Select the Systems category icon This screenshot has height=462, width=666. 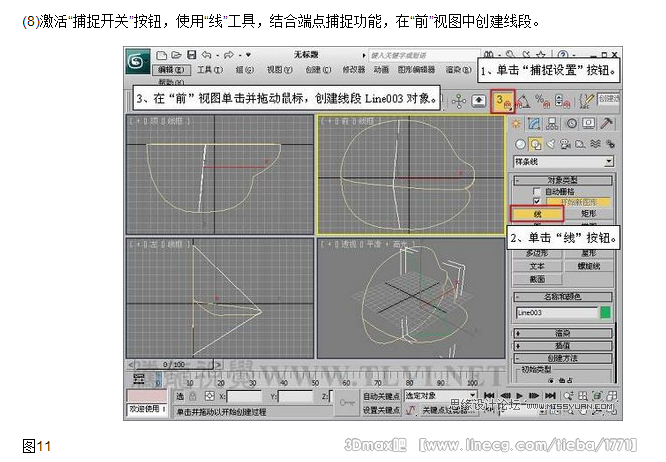[x=610, y=144]
